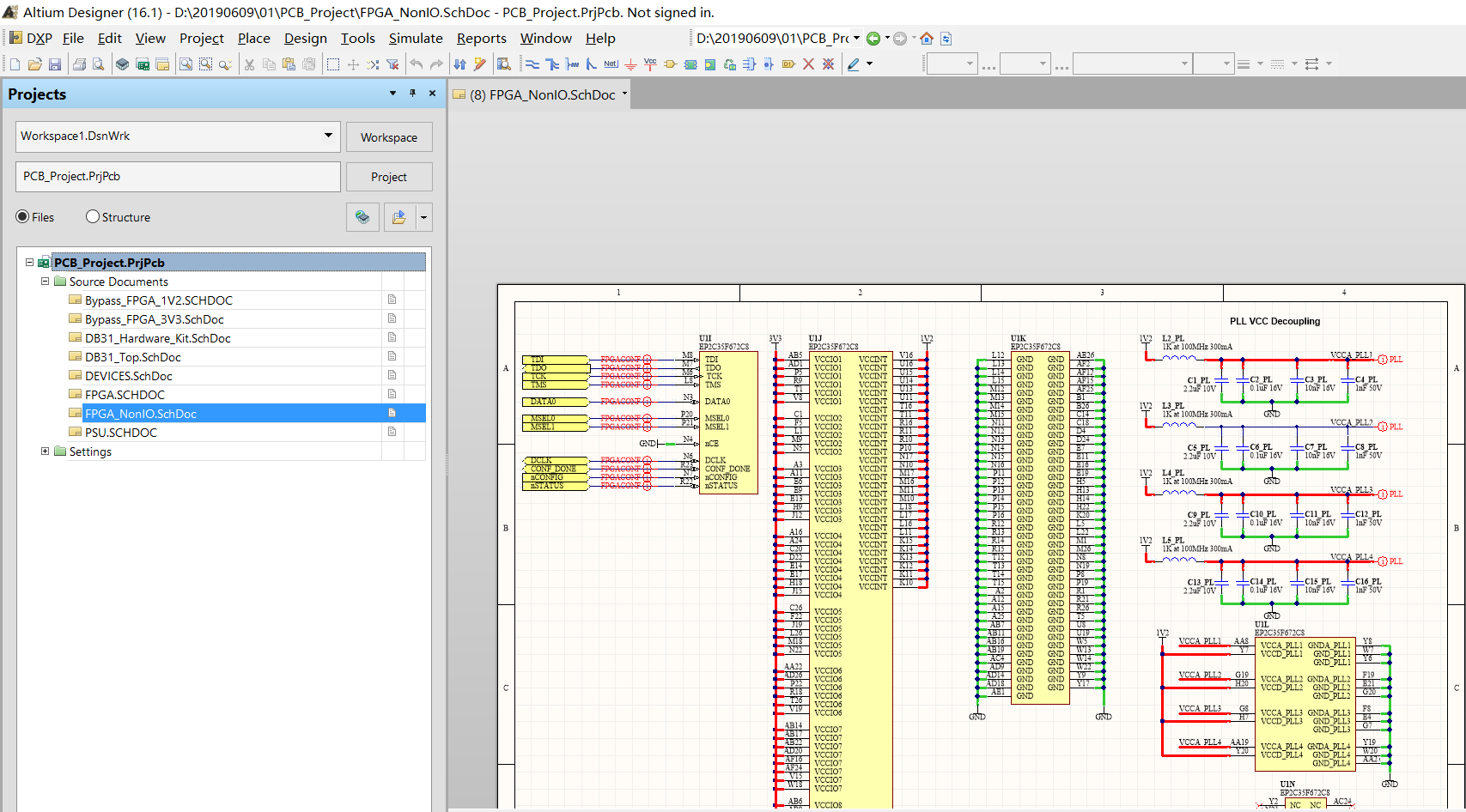1466x812 pixels.
Task: Paste from clipboard
Action: 289,64
